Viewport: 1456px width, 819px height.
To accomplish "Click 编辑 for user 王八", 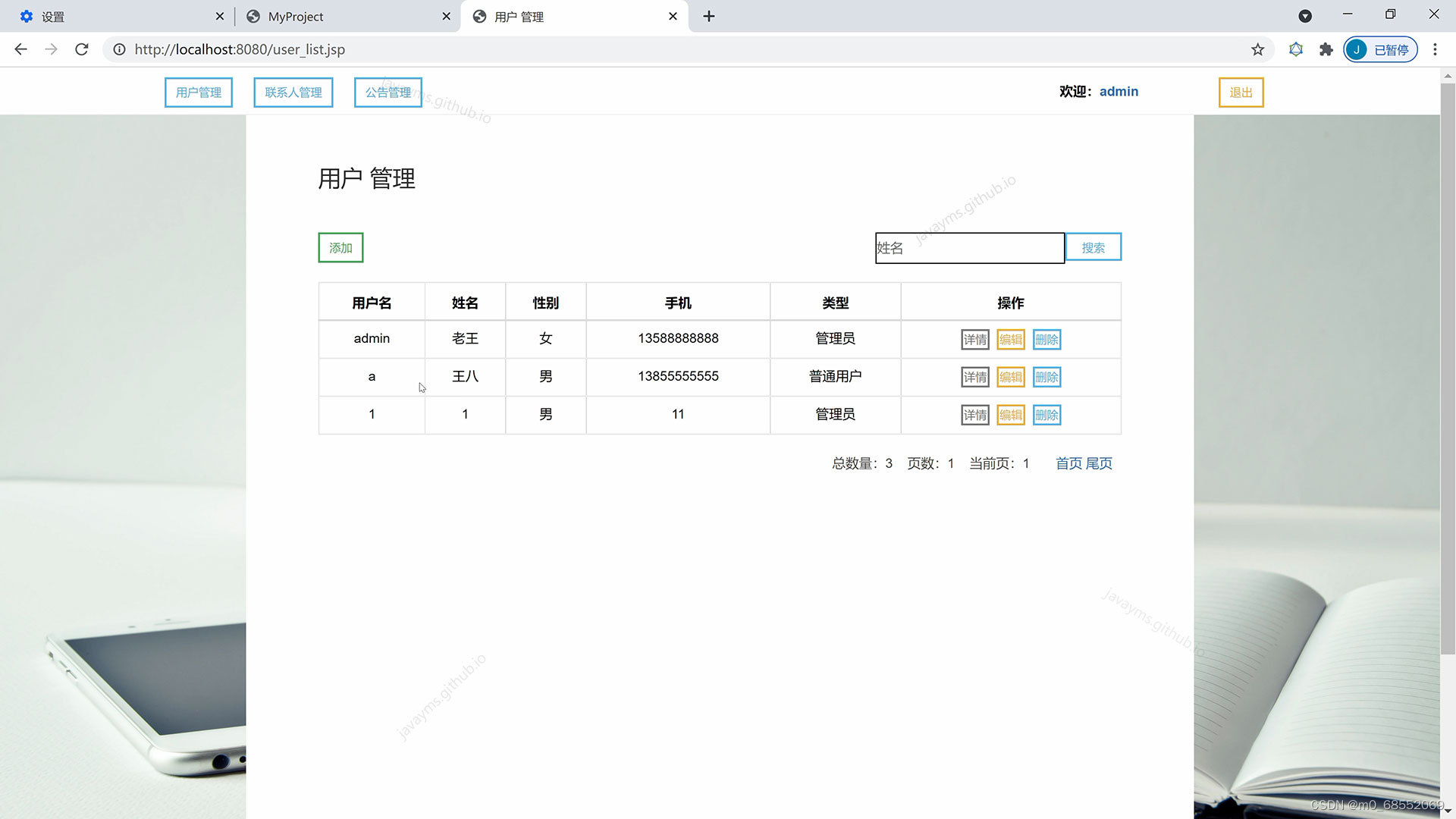I will pyautogui.click(x=1010, y=377).
